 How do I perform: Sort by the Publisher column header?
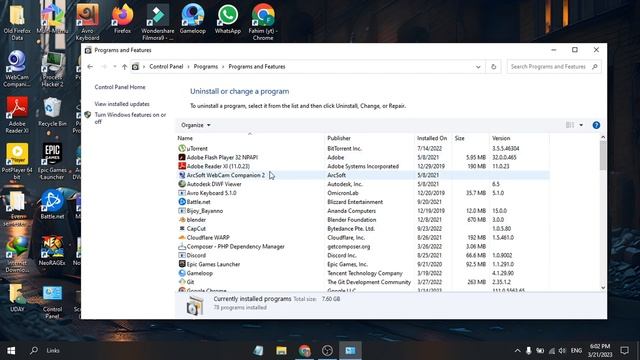click(x=369, y=138)
